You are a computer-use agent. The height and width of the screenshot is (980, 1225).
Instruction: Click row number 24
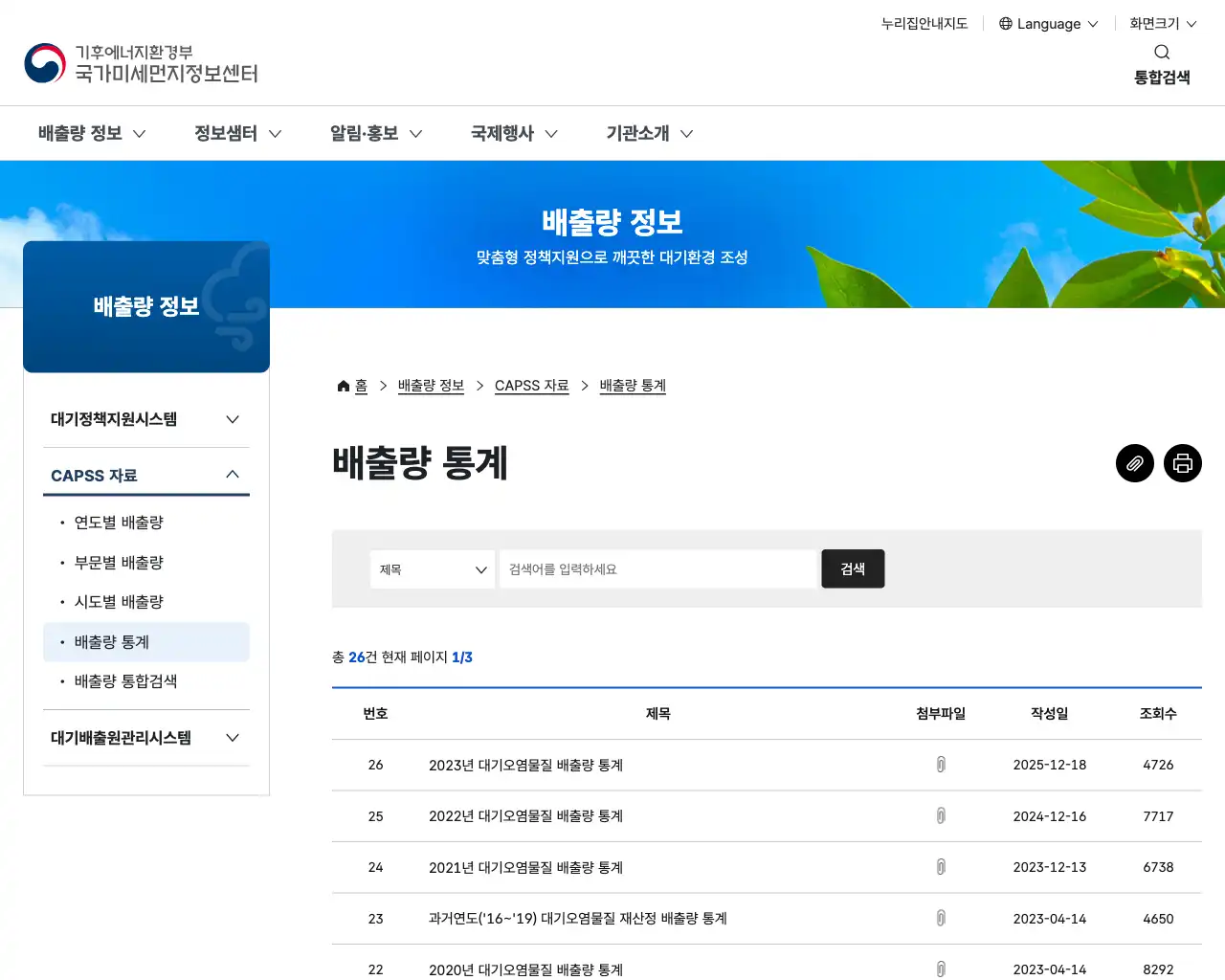pyautogui.click(x=375, y=867)
